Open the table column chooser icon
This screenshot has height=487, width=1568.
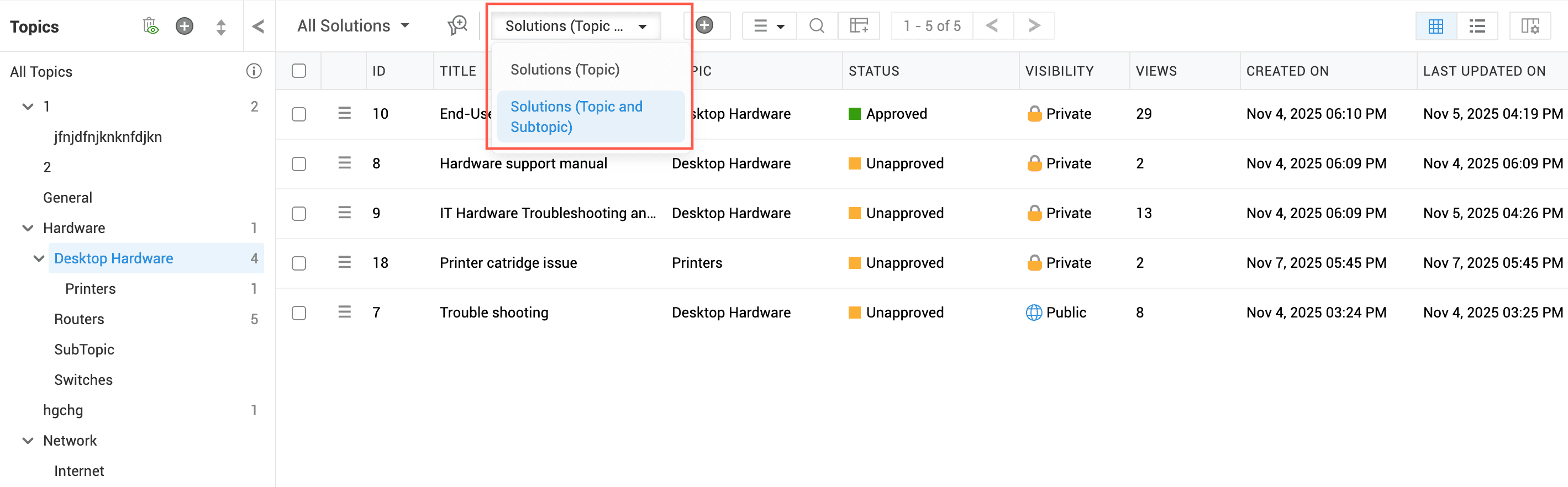point(859,25)
